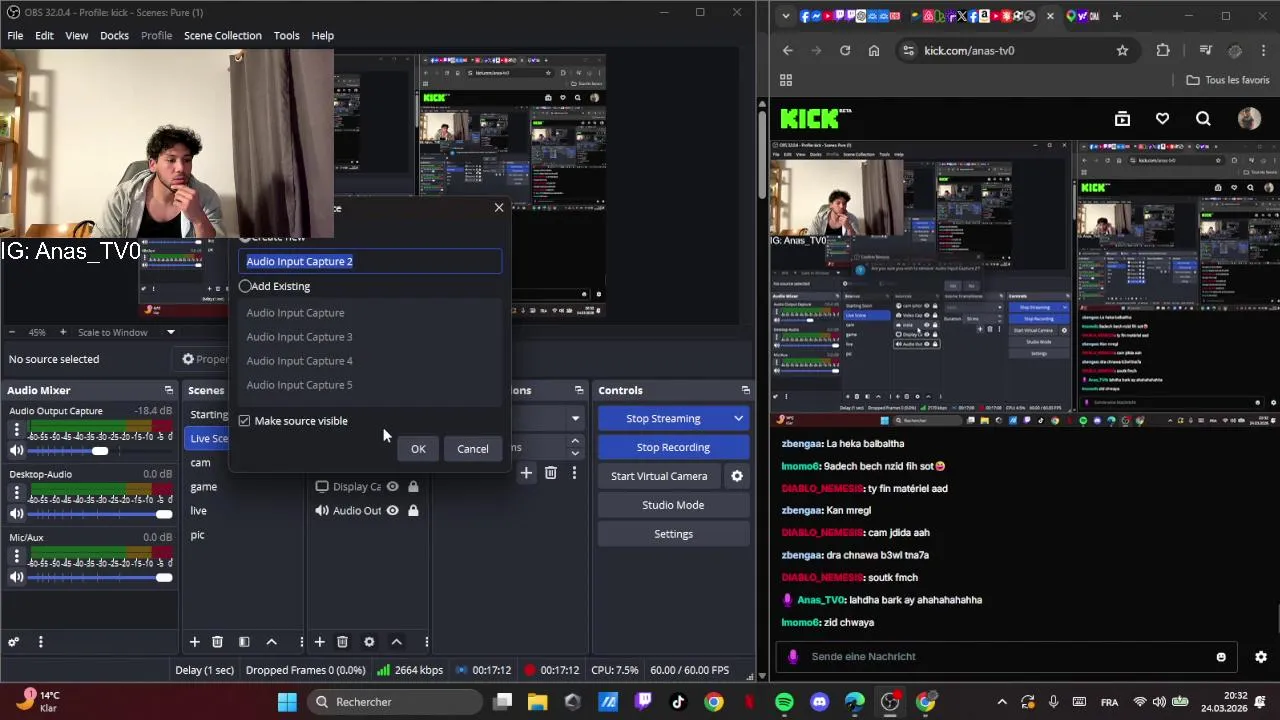Open the File menu in OBS
Viewport: 1280px width, 720px height.
[x=15, y=35]
